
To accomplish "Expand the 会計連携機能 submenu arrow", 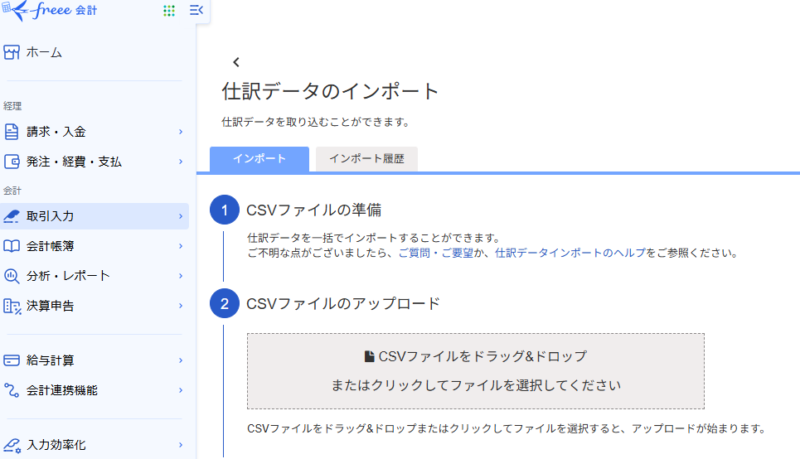I will pos(180,390).
